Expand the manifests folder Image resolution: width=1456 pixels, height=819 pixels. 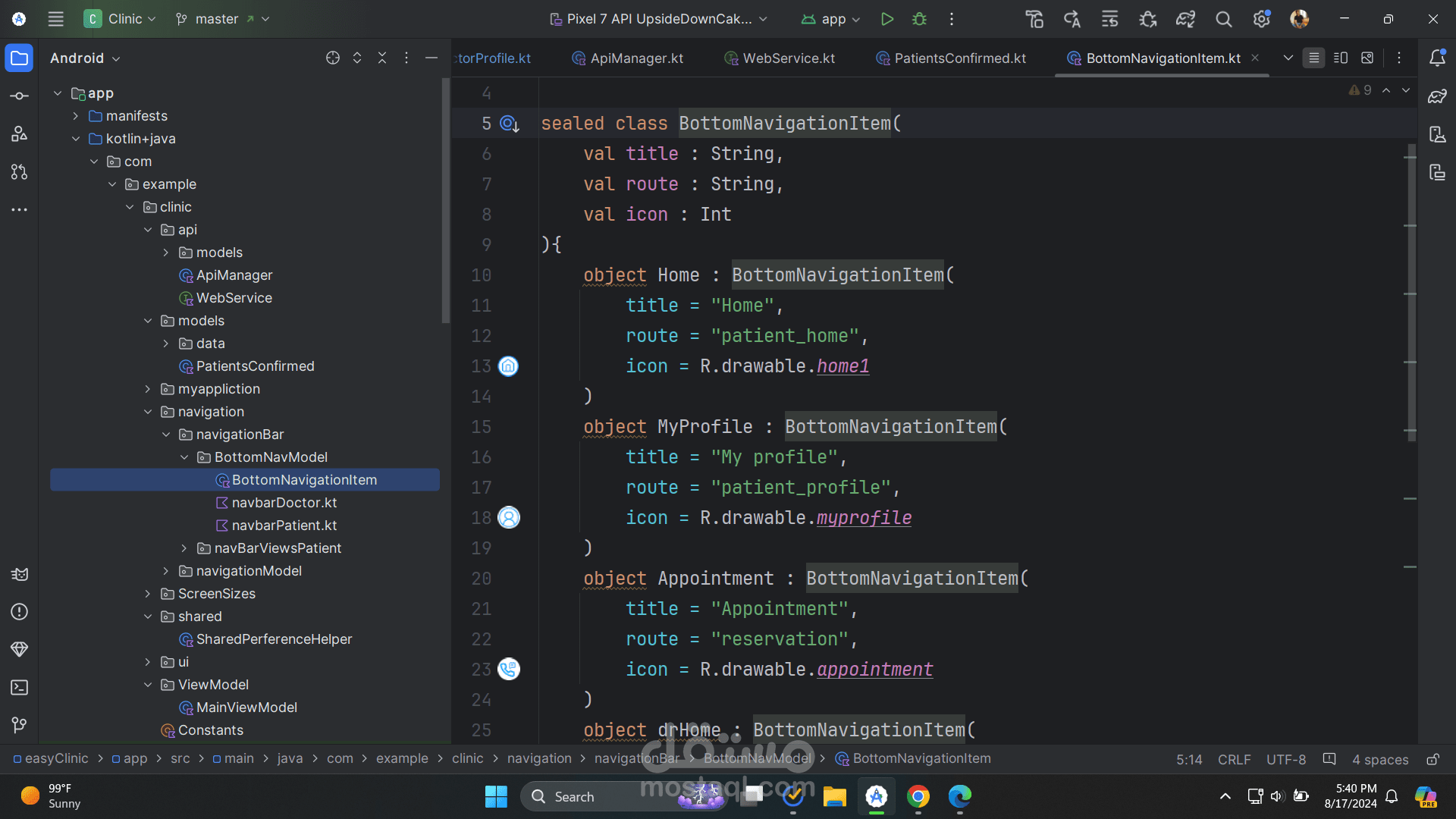click(x=76, y=116)
